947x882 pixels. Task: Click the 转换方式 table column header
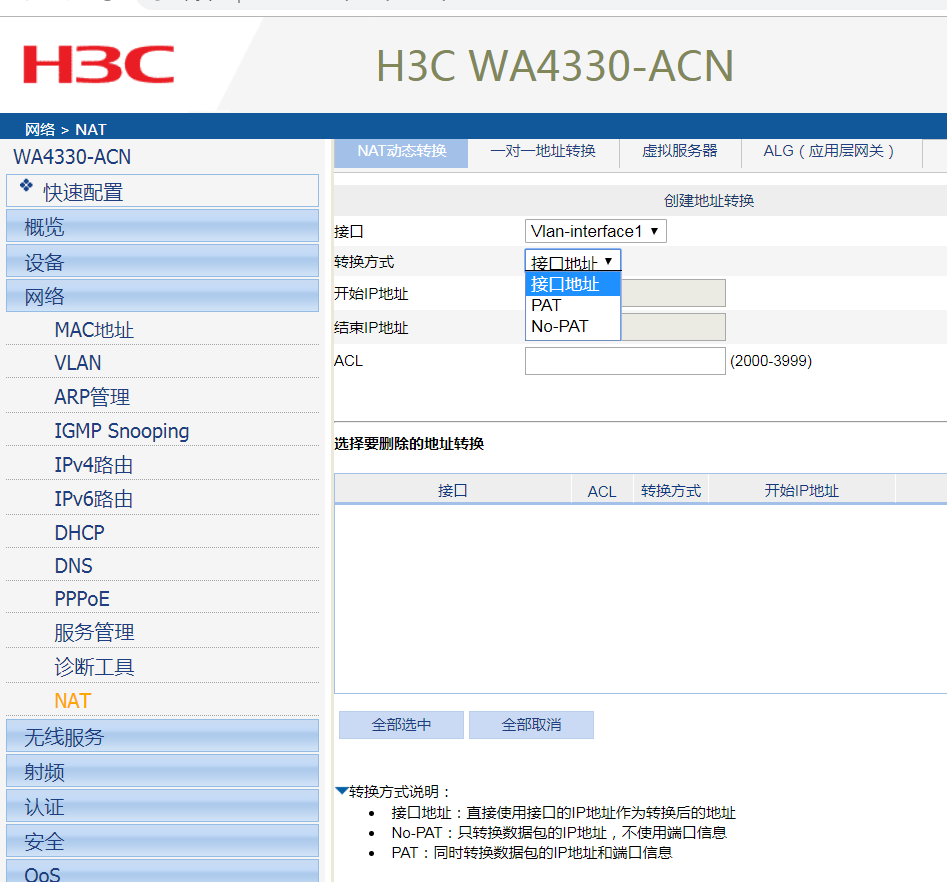click(671, 490)
